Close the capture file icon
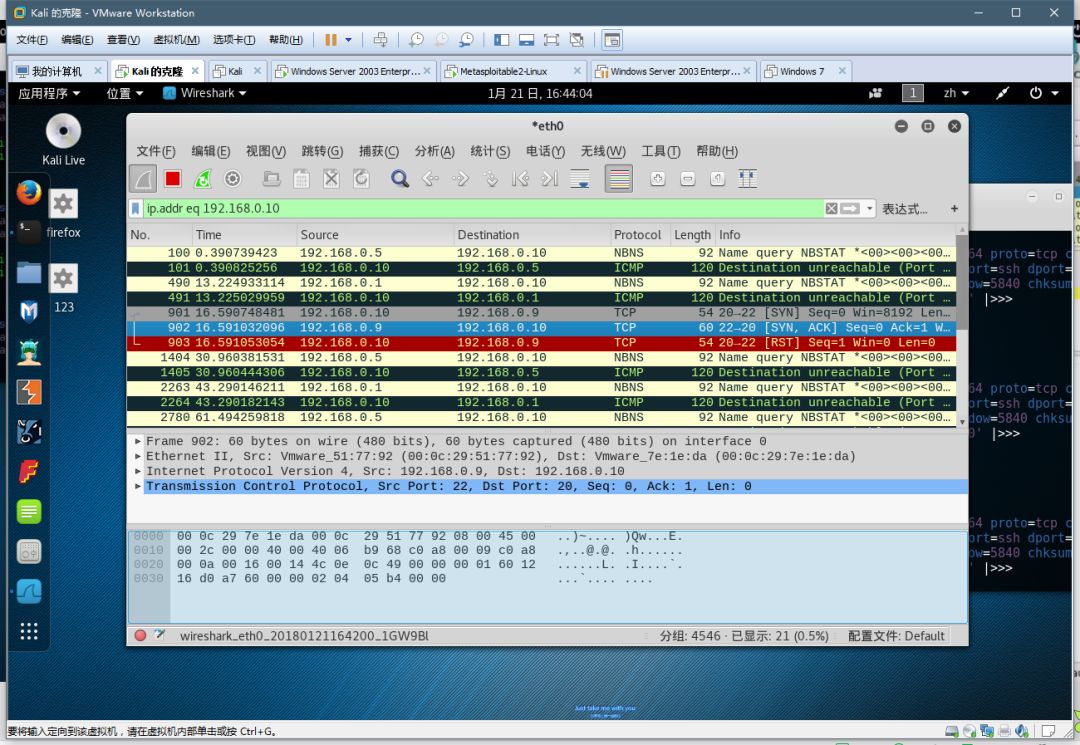The image size is (1080, 745). (331, 179)
